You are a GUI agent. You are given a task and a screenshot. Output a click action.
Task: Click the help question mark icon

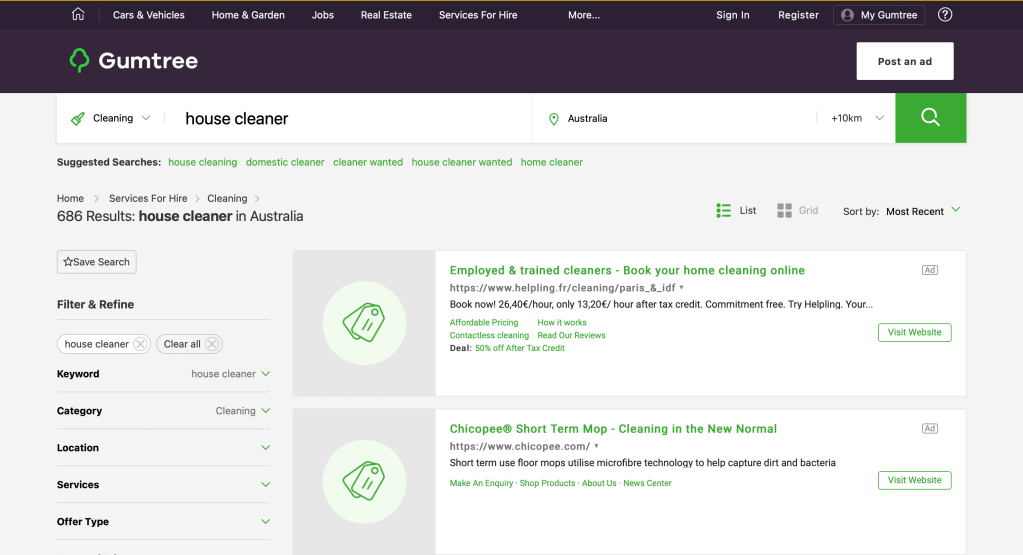click(945, 15)
